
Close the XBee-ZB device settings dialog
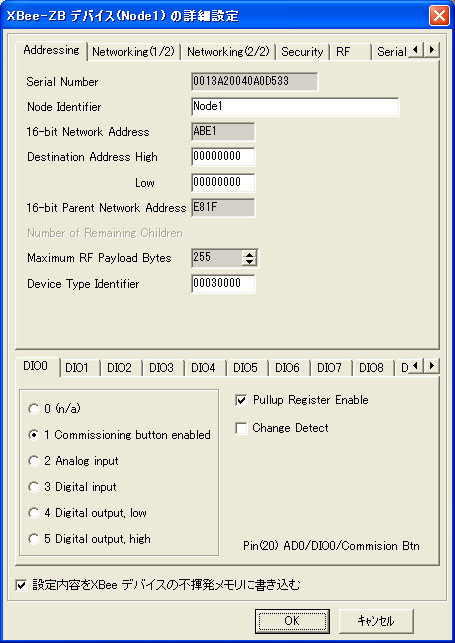click(439, 16)
